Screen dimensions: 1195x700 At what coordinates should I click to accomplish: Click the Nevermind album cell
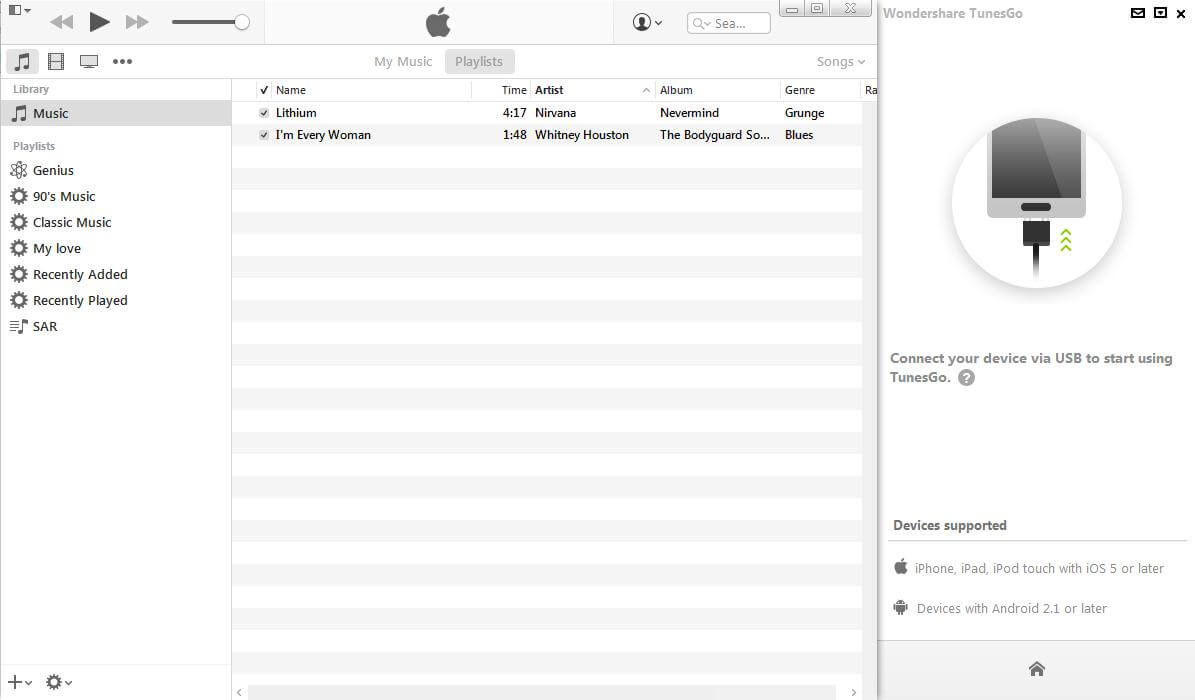689,113
